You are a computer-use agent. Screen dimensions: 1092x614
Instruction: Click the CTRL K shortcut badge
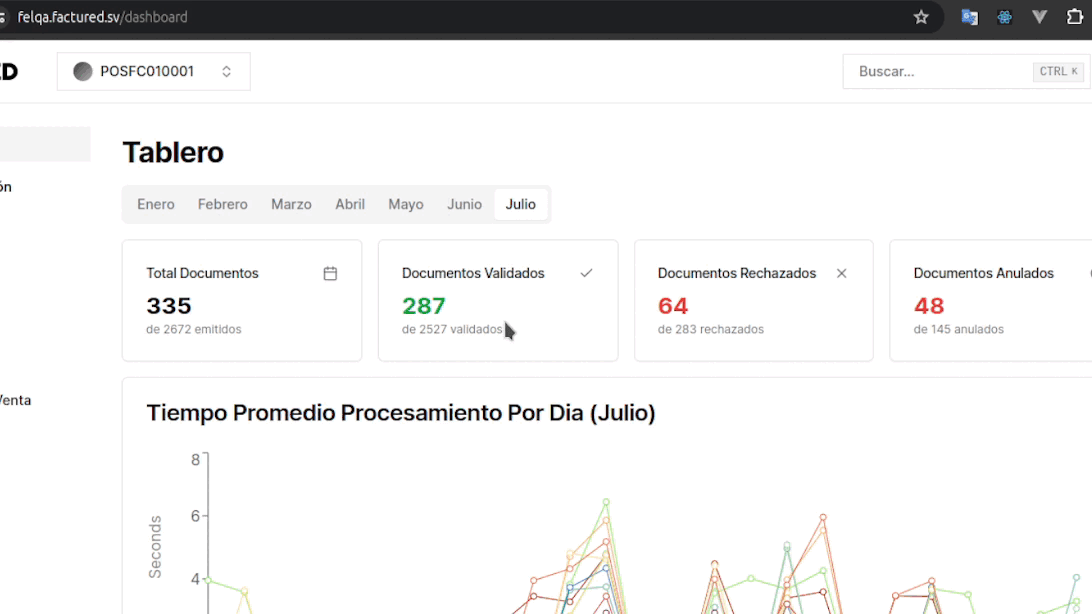click(1057, 71)
